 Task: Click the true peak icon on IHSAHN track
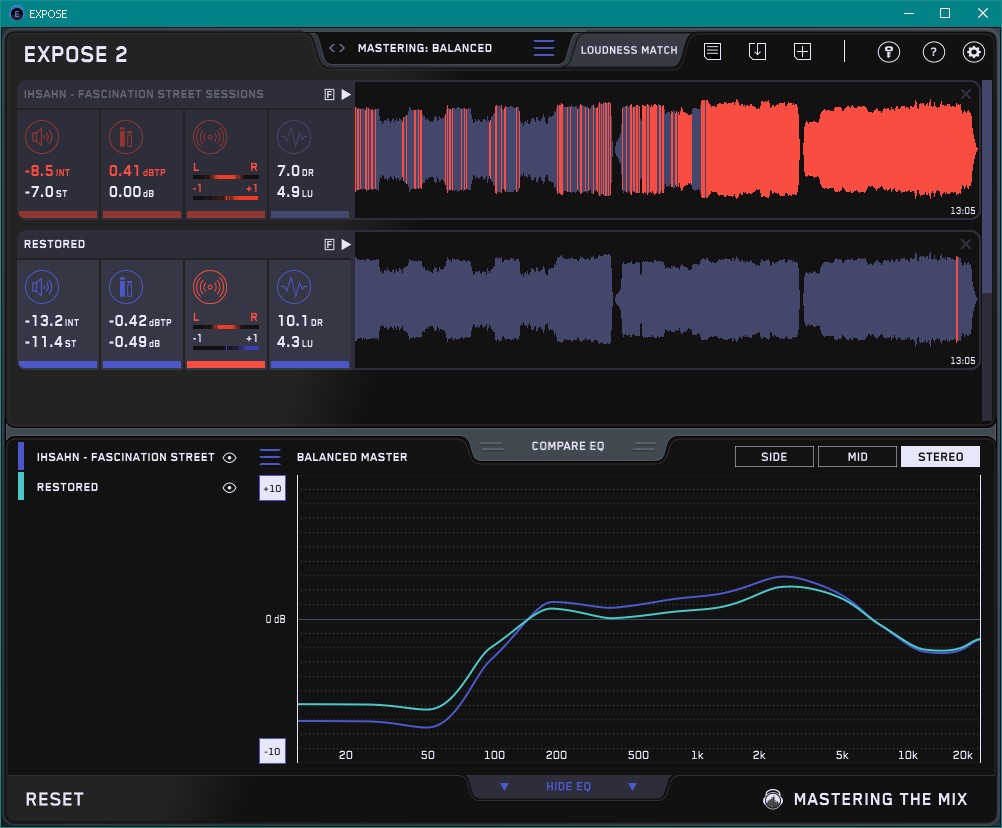(125, 138)
